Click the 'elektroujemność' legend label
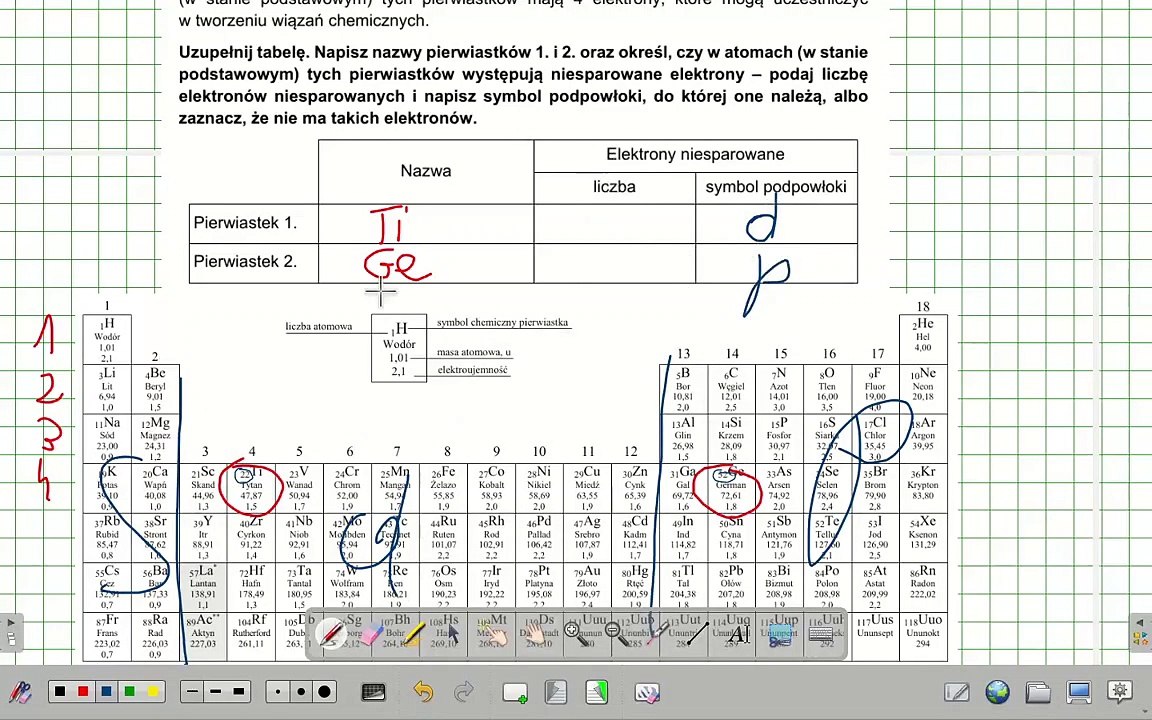1152x720 pixels. pyautogui.click(x=472, y=370)
